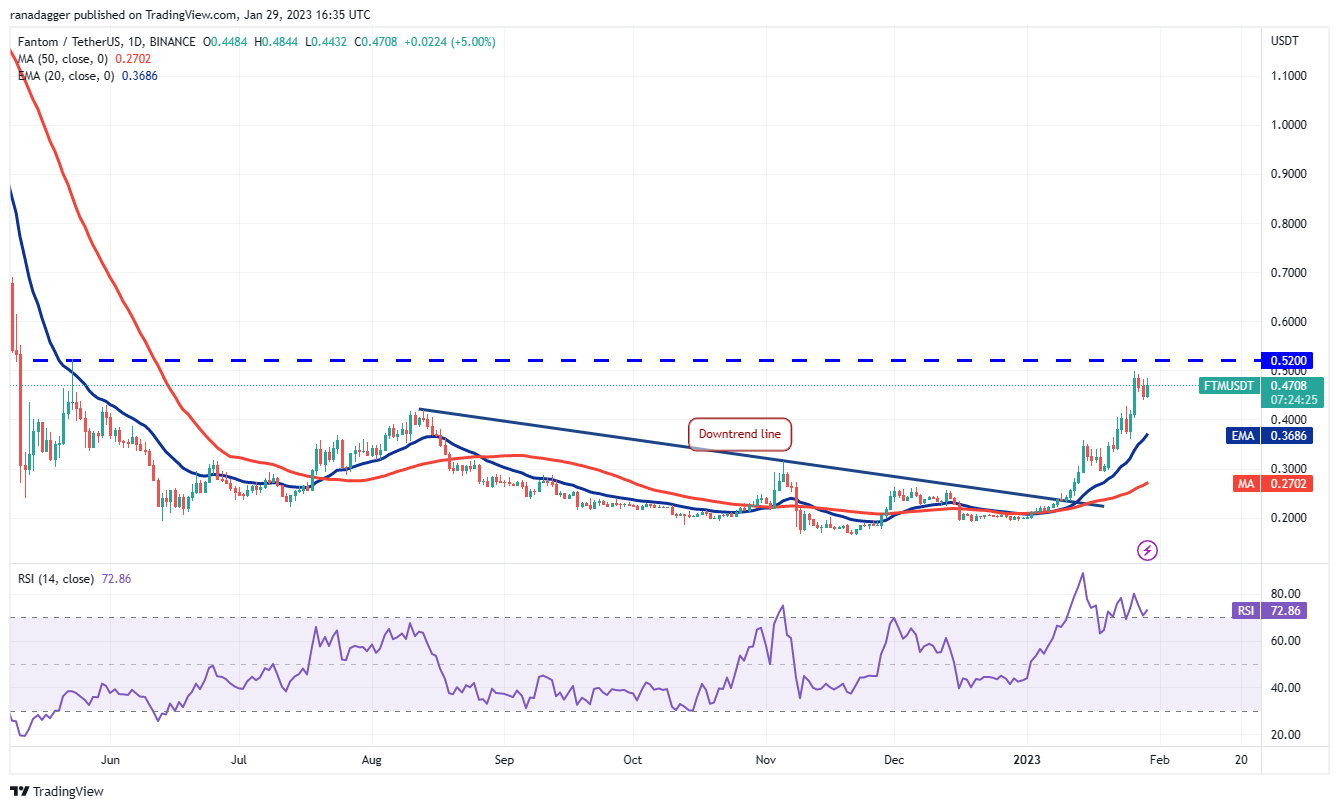Click the RSI 80.00 scale label

coord(1284,594)
